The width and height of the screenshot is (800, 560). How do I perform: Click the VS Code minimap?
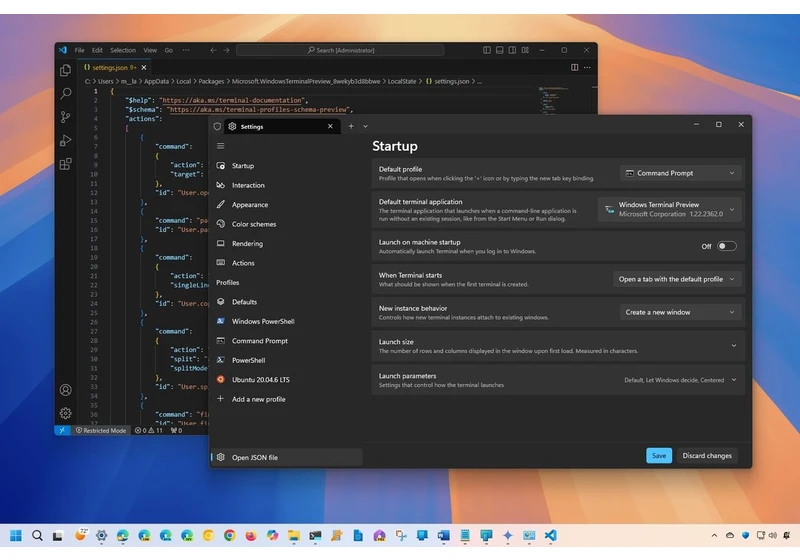coord(554,99)
